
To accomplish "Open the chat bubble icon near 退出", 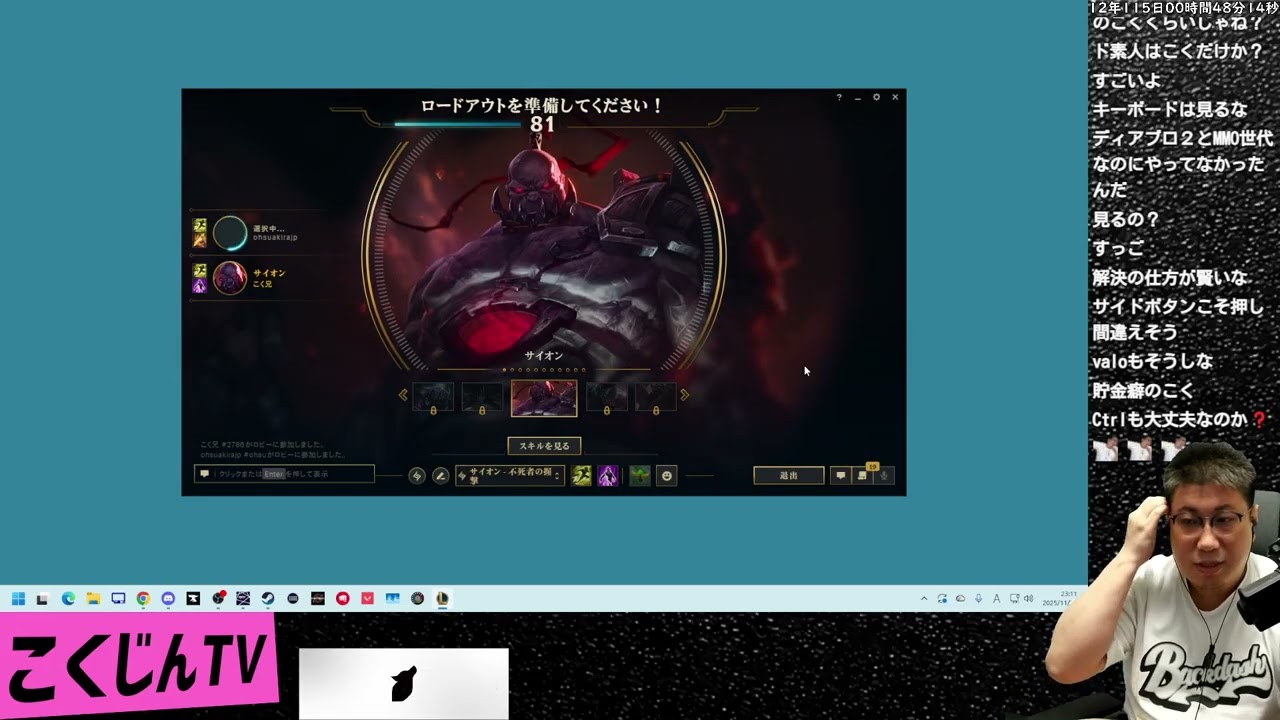I will point(841,476).
